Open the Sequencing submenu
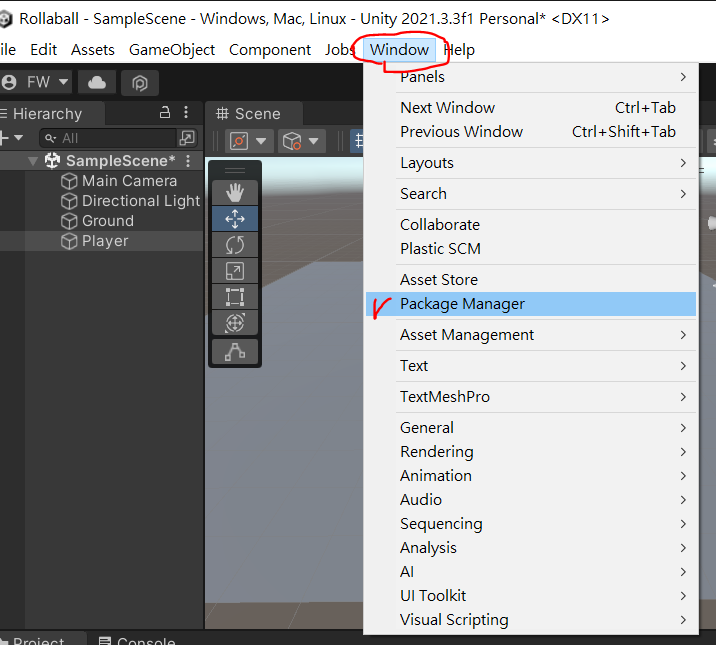 (531, 524)
